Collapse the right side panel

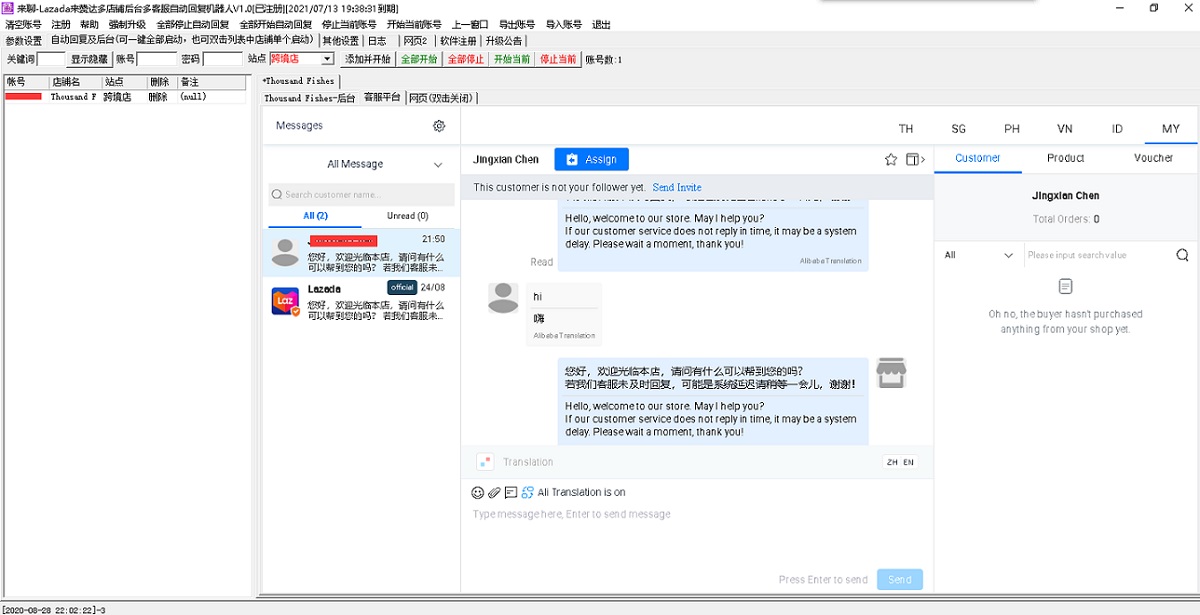[915, 159]
